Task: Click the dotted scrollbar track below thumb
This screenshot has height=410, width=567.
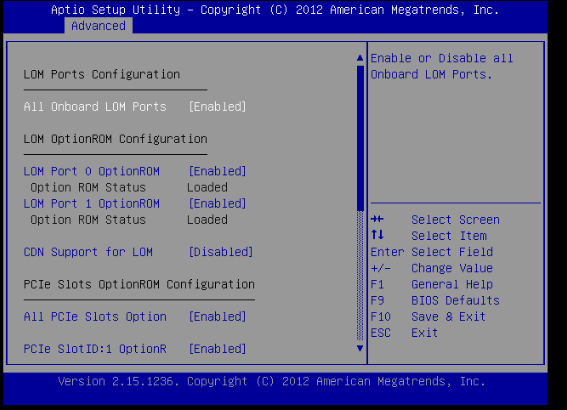Action: point(360,276)
